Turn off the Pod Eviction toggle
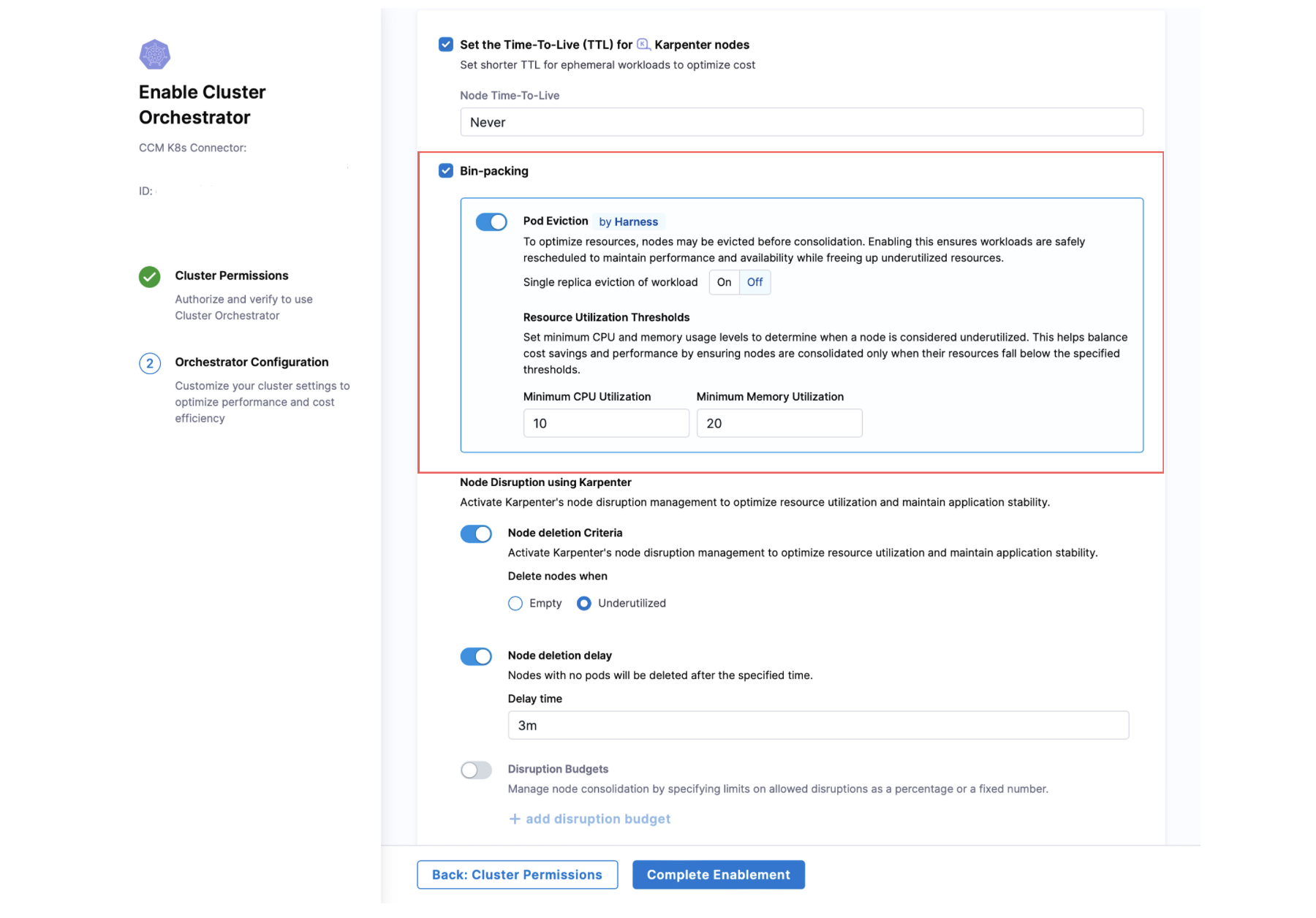Viewport: 1316px width, 918px height. [x=491, y=222]
